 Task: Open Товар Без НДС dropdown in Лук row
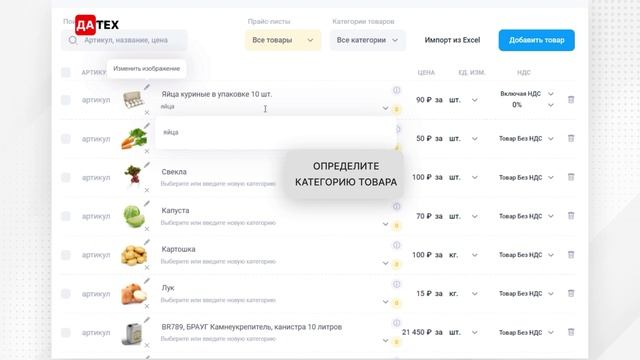point(551,294)
